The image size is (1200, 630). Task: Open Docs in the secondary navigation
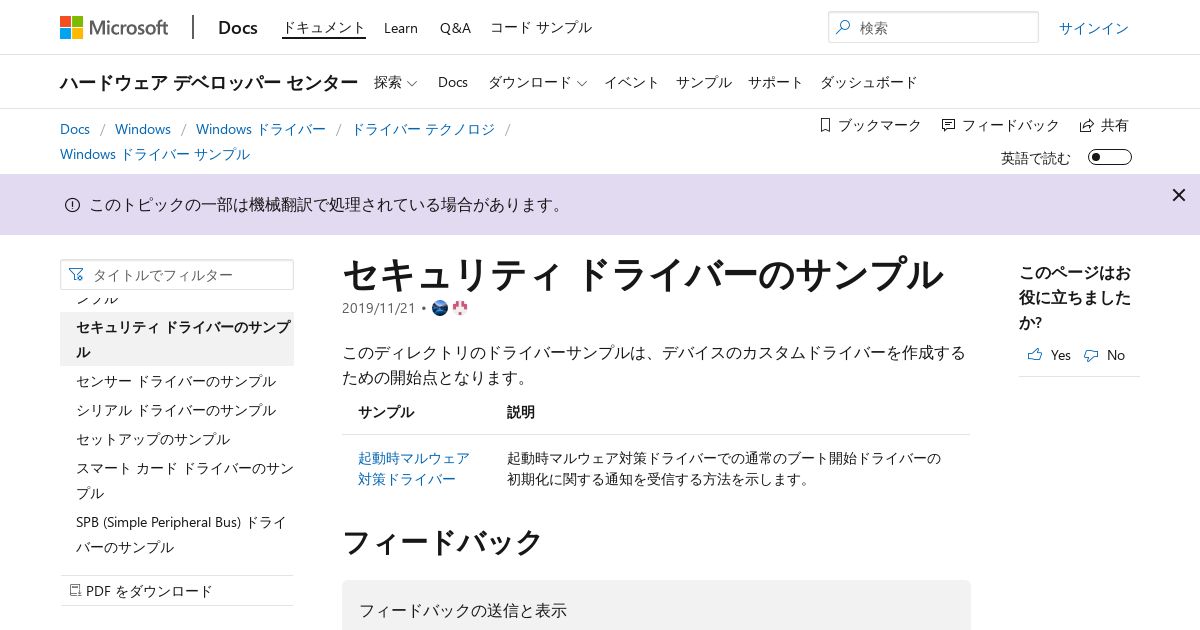click(453, 82)
